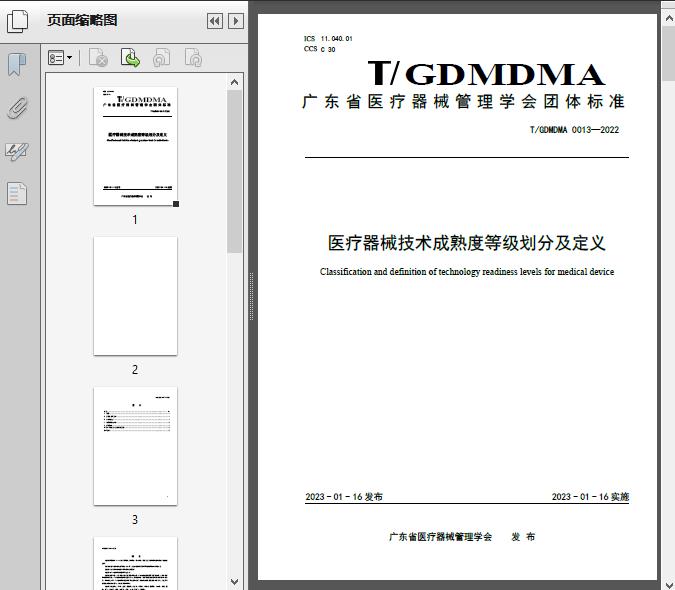Click the '页面缩略图' panel title
The height and width of the screenshot is (590, 675).
82,20
